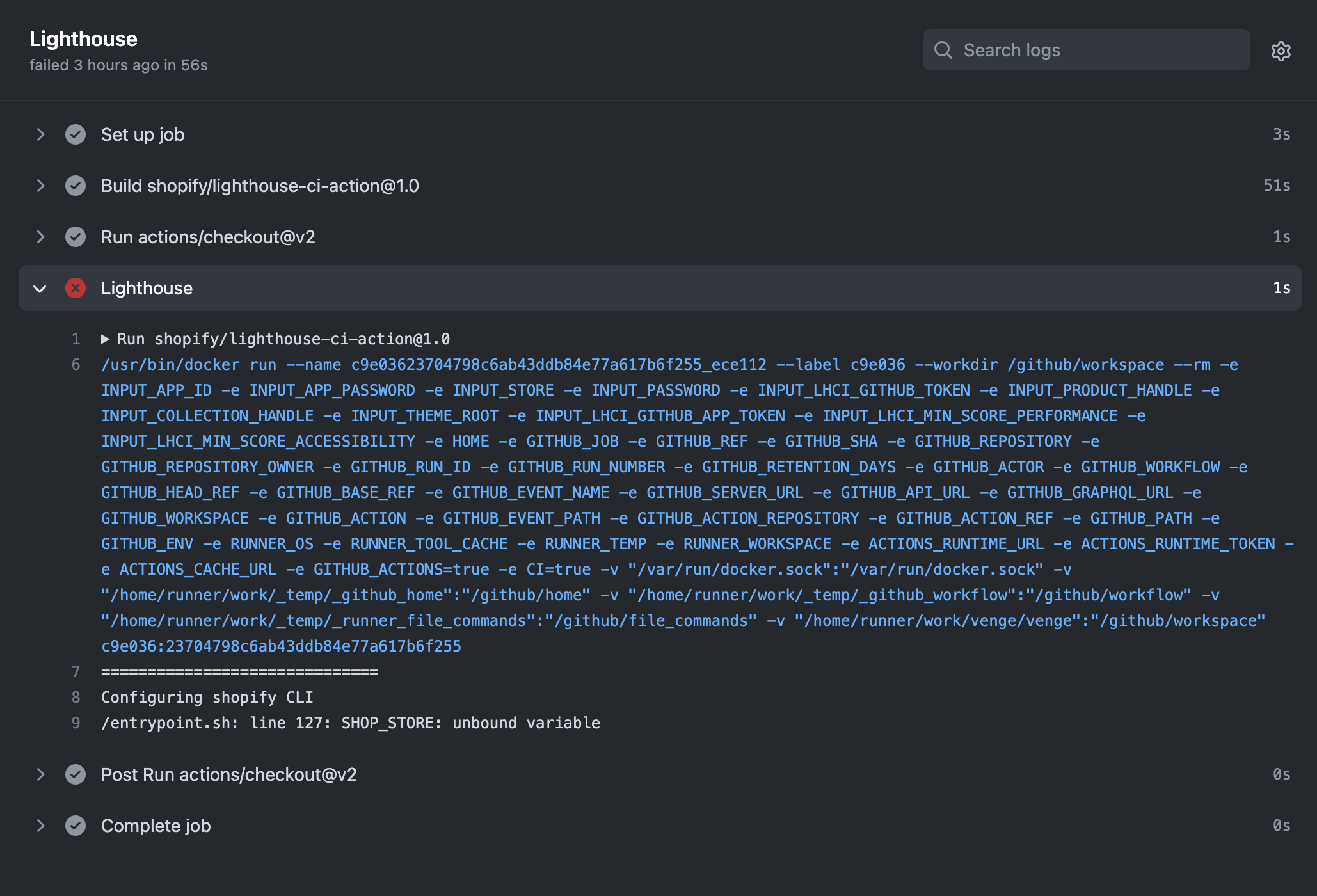
Task: Expand the Run shopify/lighthouse-ci-action@1.0 log group
Action: (106, 339)
